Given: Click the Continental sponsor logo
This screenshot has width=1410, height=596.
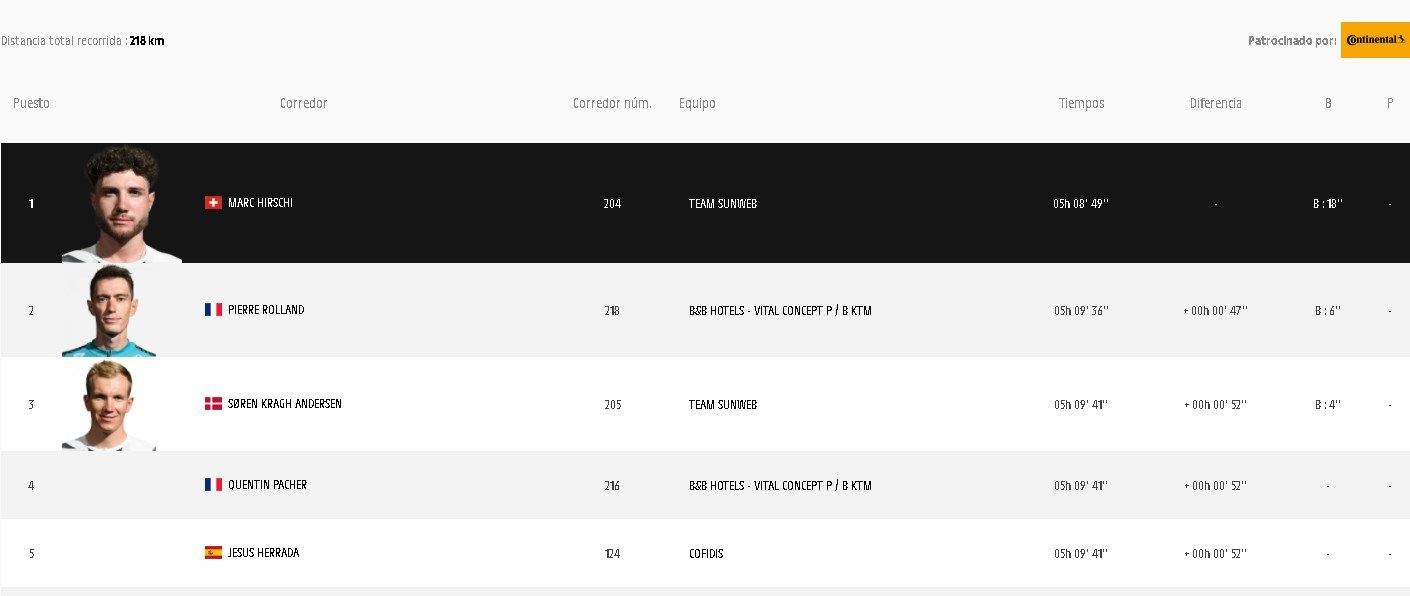Looking at the screenshot, I should tap(1375, 40).
